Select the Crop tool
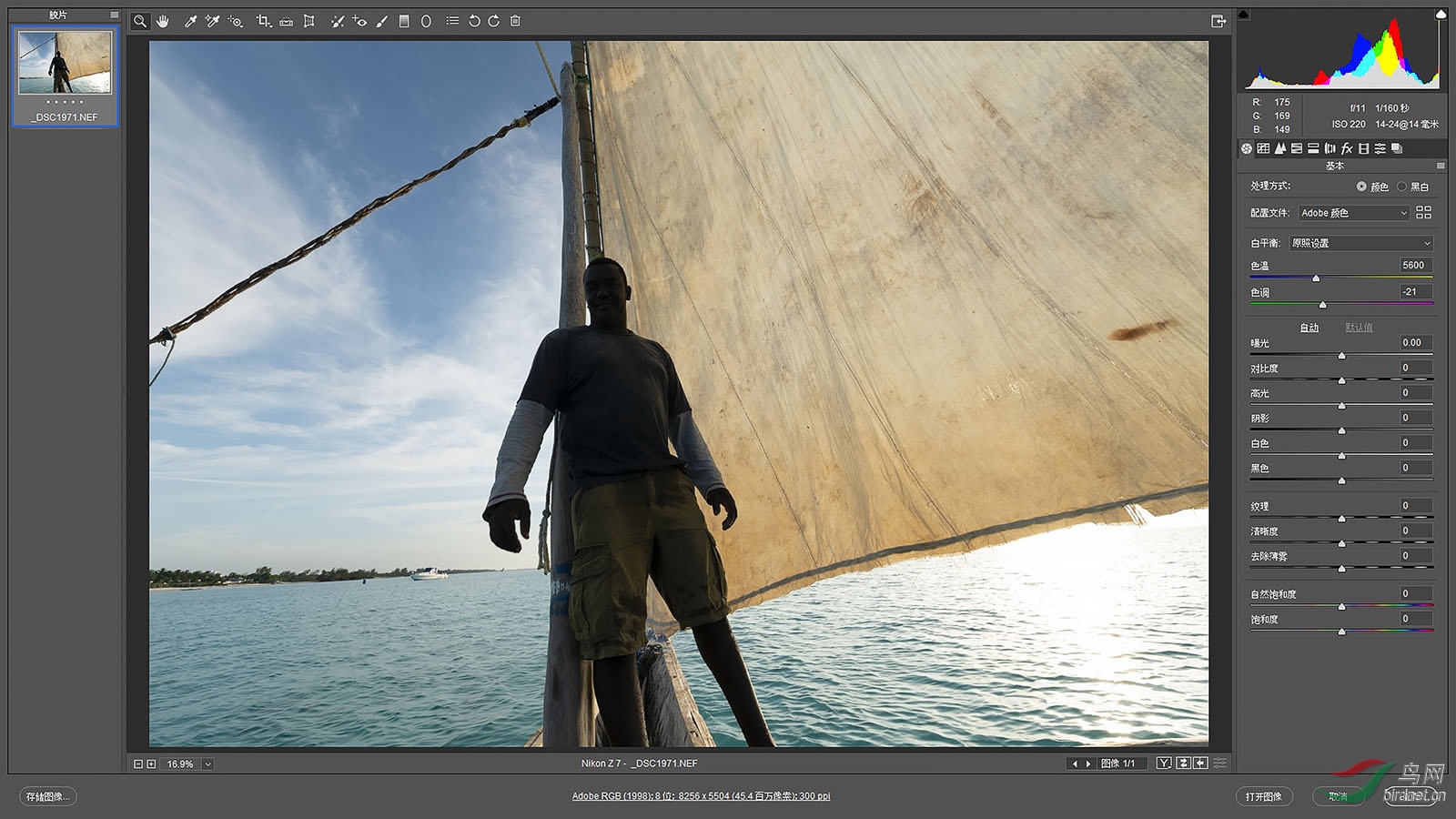This screenshot has width=1456, height=819. 263,21
